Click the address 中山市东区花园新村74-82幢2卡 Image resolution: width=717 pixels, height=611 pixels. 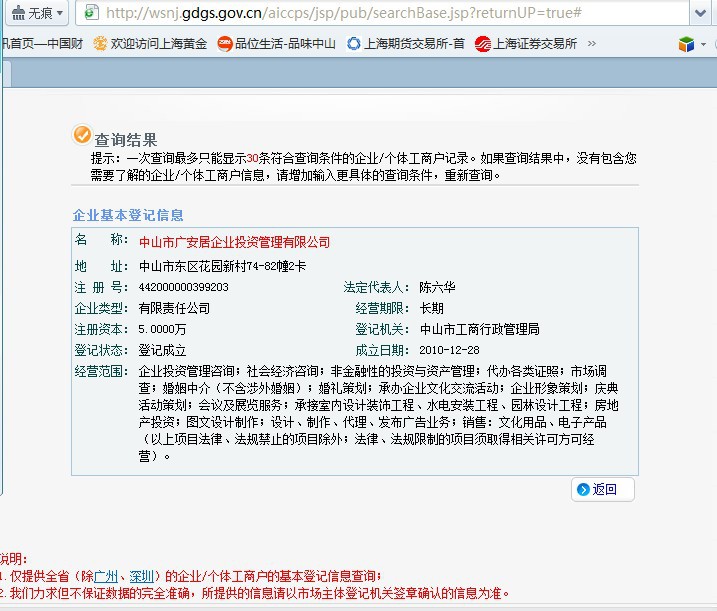tap(223, 266)
